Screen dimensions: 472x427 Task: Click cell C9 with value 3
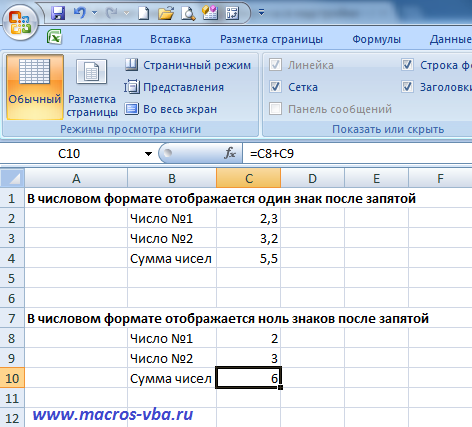coord(249,359)
